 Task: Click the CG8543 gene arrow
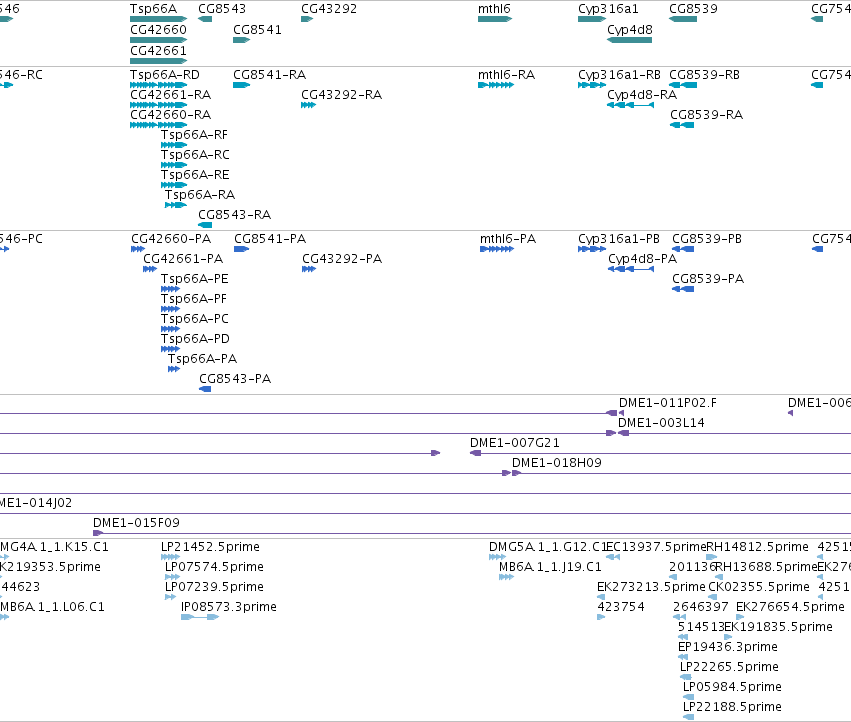pos(205,19)
